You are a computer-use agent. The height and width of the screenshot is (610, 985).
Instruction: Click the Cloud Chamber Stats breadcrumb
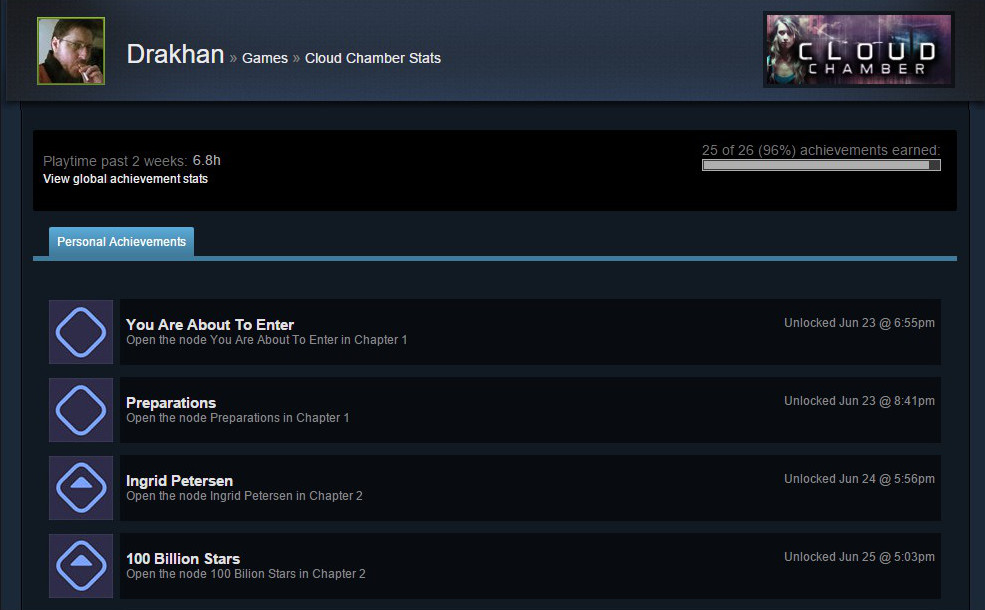[x=373, y=58]
